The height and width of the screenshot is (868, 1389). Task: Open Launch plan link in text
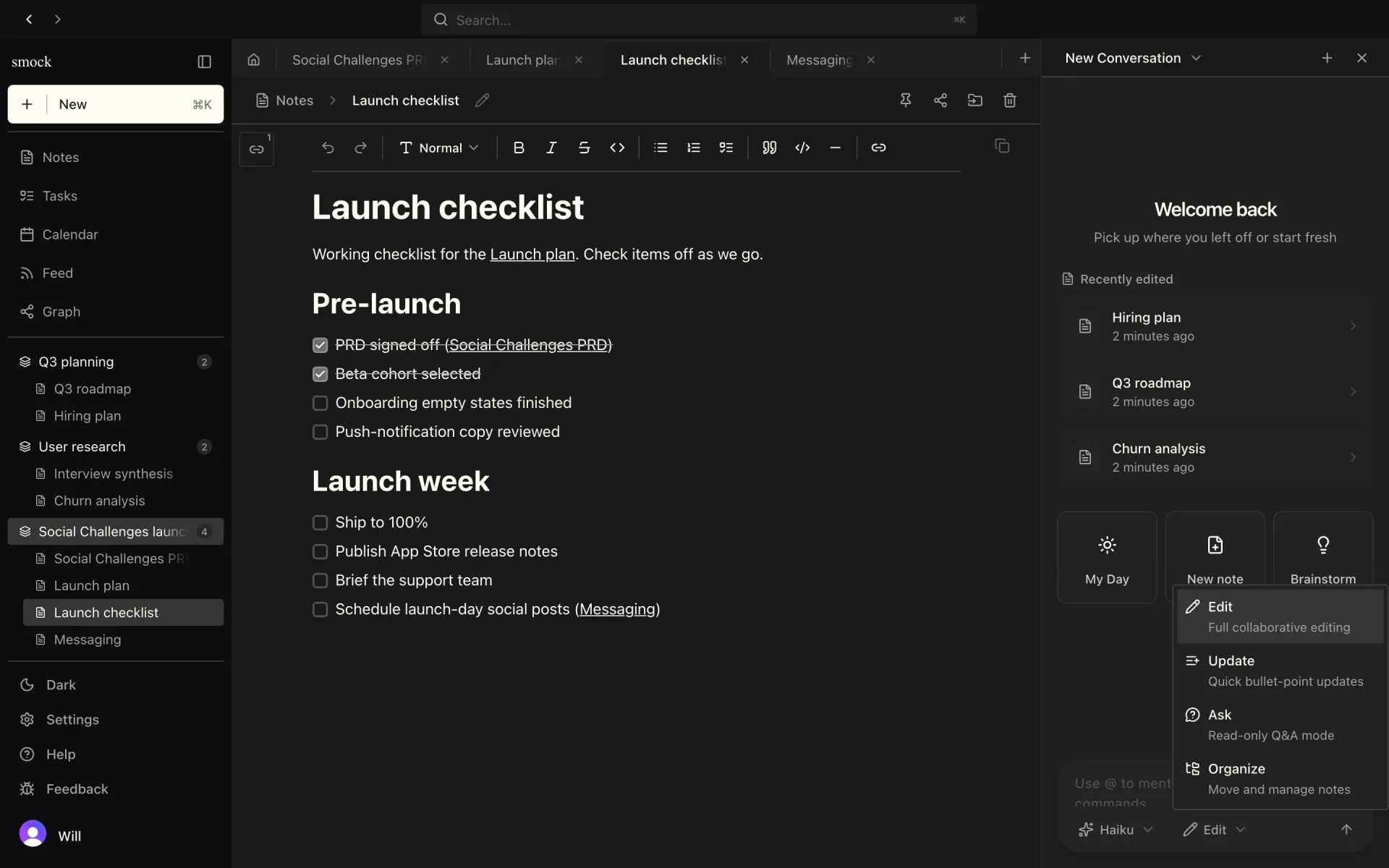532,254
